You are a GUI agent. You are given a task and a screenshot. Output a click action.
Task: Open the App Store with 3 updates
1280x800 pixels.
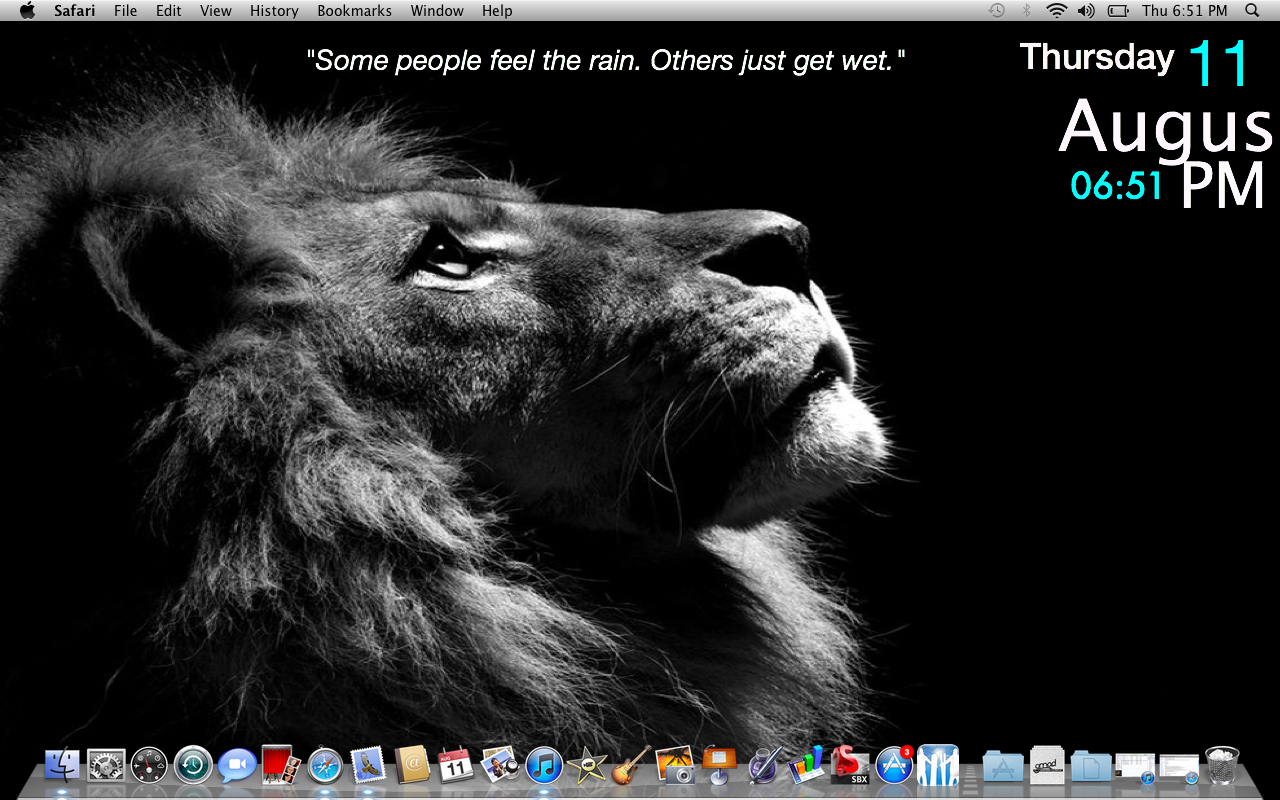(x=895, y=768)
